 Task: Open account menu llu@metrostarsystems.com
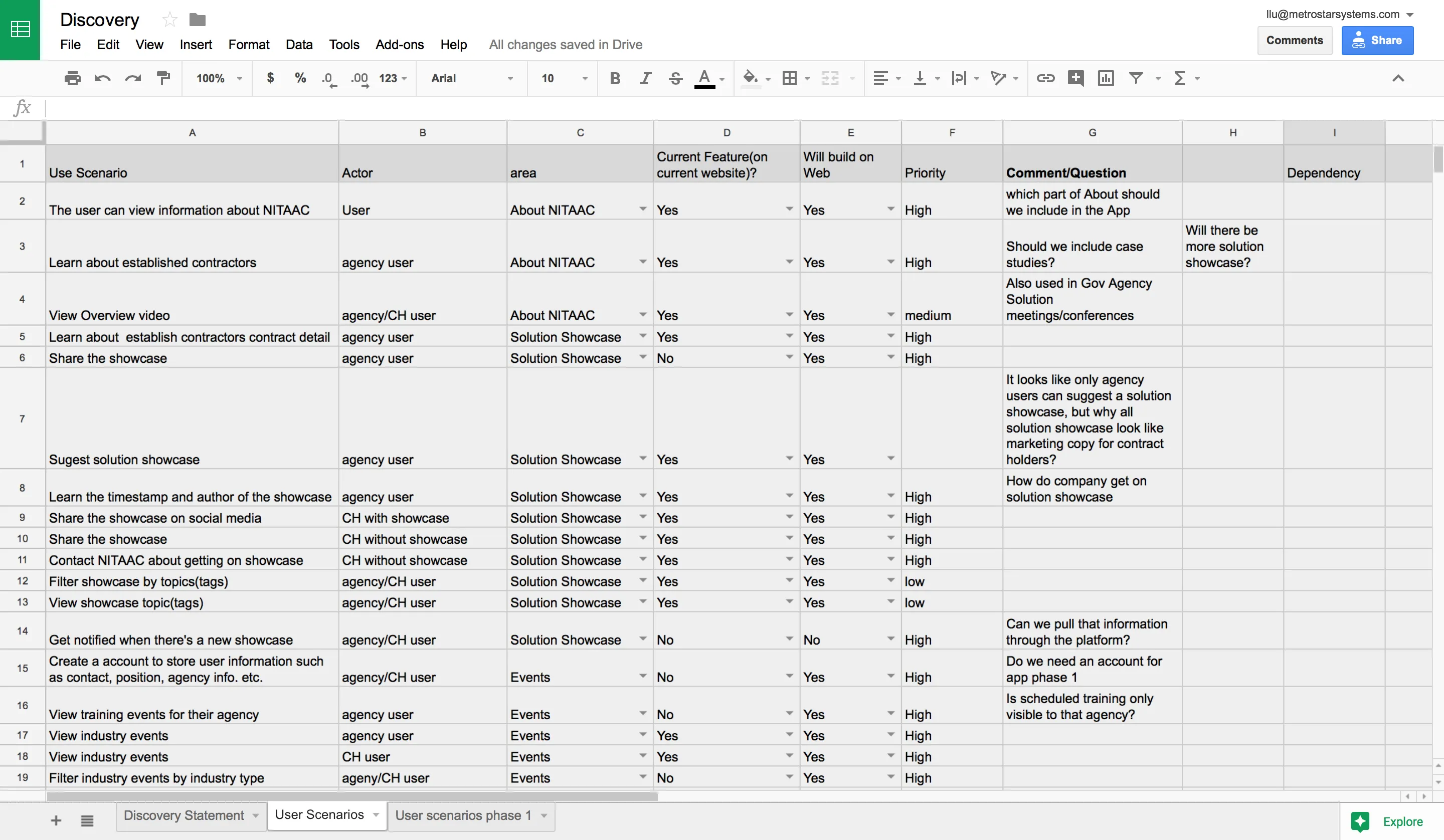click(1340, 15)
